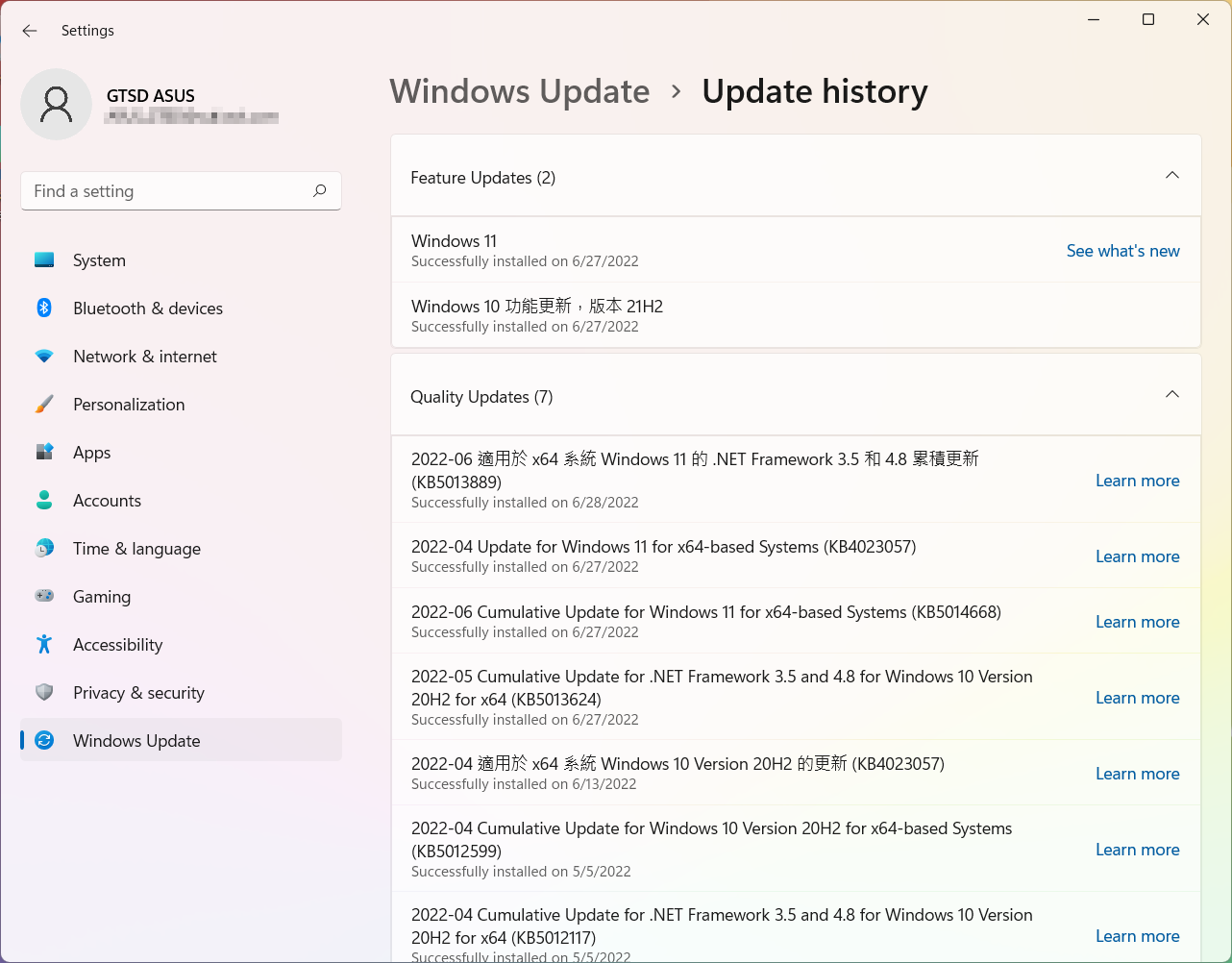Open Personalization settings

pos(181,404)
